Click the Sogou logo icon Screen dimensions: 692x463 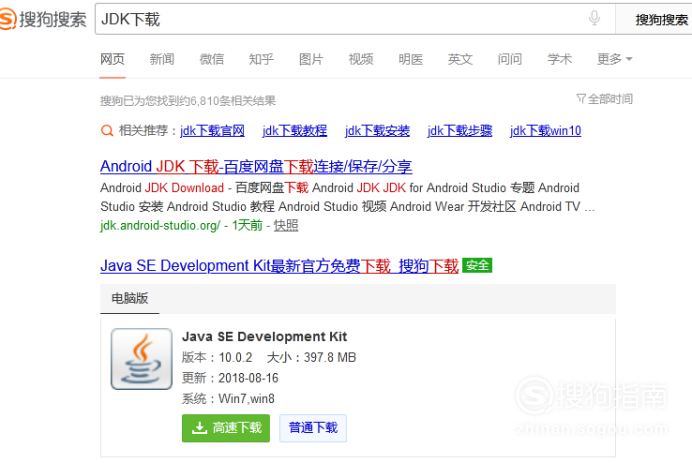[8, 19]
